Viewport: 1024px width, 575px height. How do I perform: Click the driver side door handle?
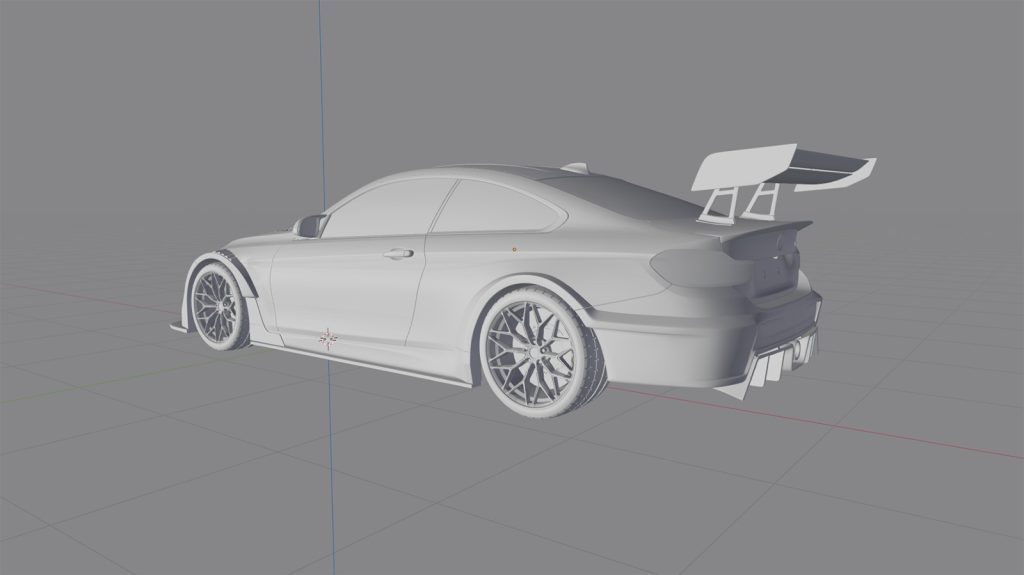click(398, 254)
